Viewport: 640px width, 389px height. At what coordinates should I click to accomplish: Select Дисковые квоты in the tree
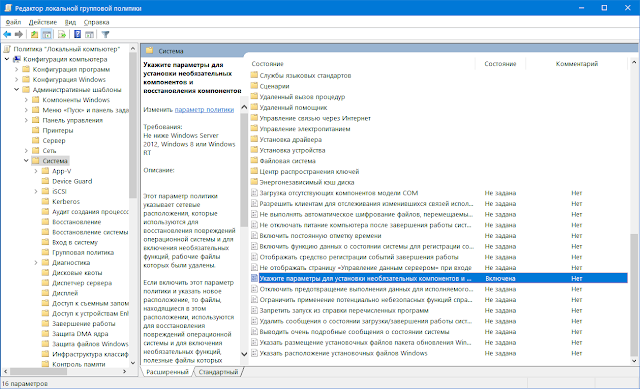pos(77,273)
